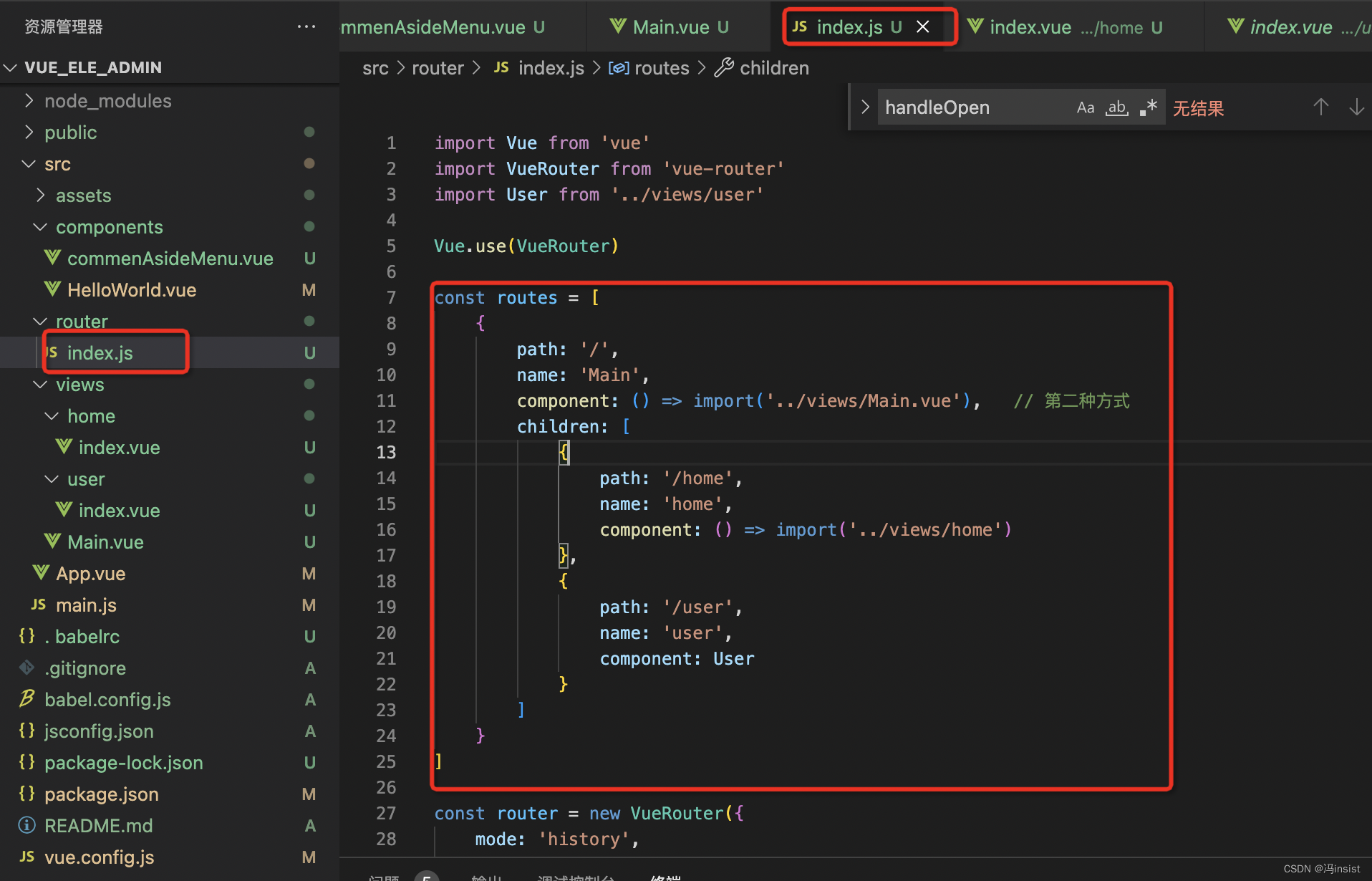This screenshot has width=1372, height=881.
Task: Click the Babel icon of babel.config.js
Action: (x=27, y=699)
